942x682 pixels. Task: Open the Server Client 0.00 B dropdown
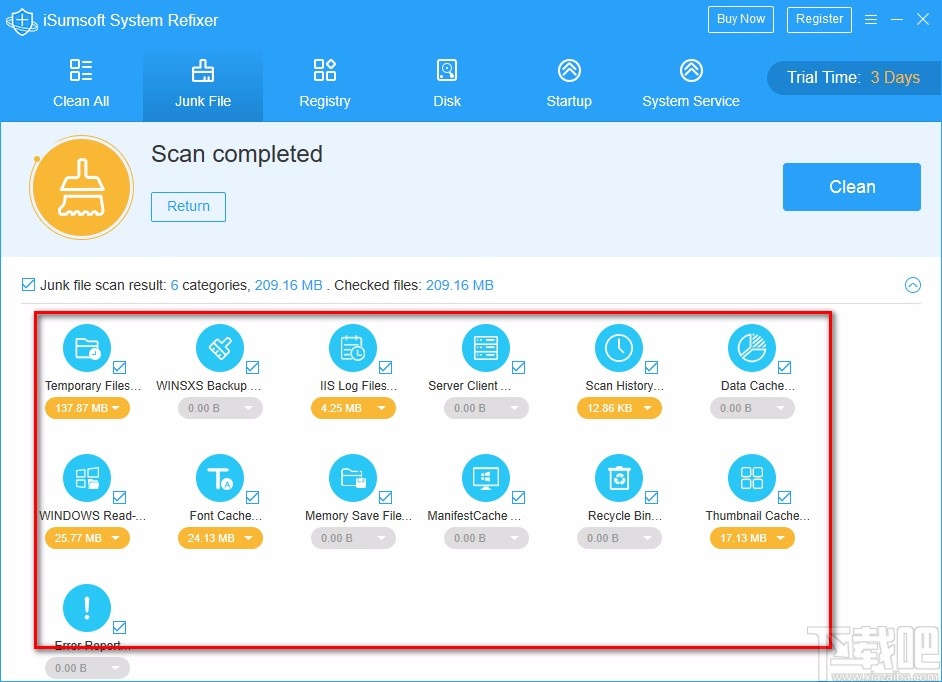tap(487, 408)
